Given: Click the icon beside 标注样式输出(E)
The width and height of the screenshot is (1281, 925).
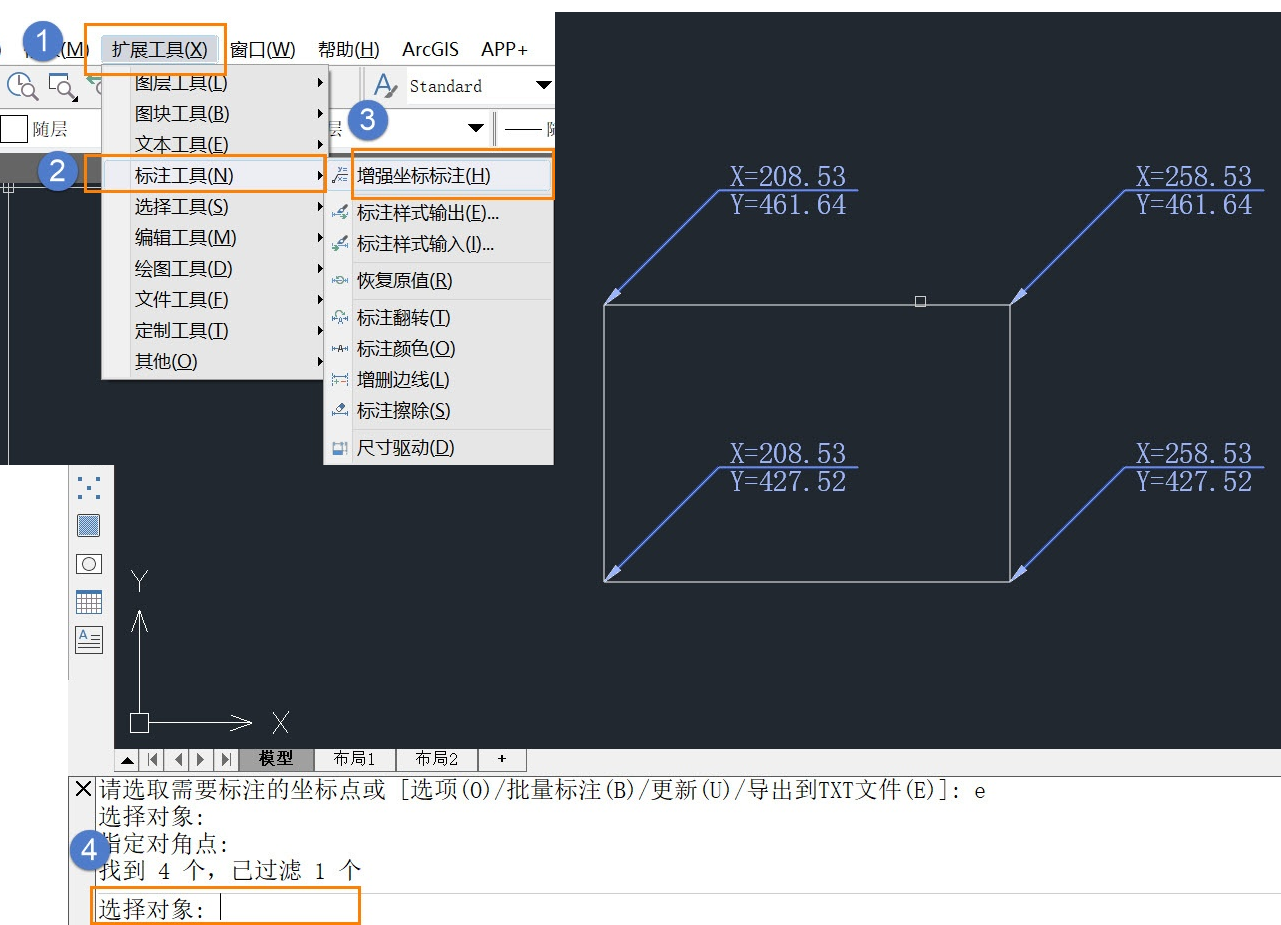Looking at the screenshot, I should coord(340,212).
